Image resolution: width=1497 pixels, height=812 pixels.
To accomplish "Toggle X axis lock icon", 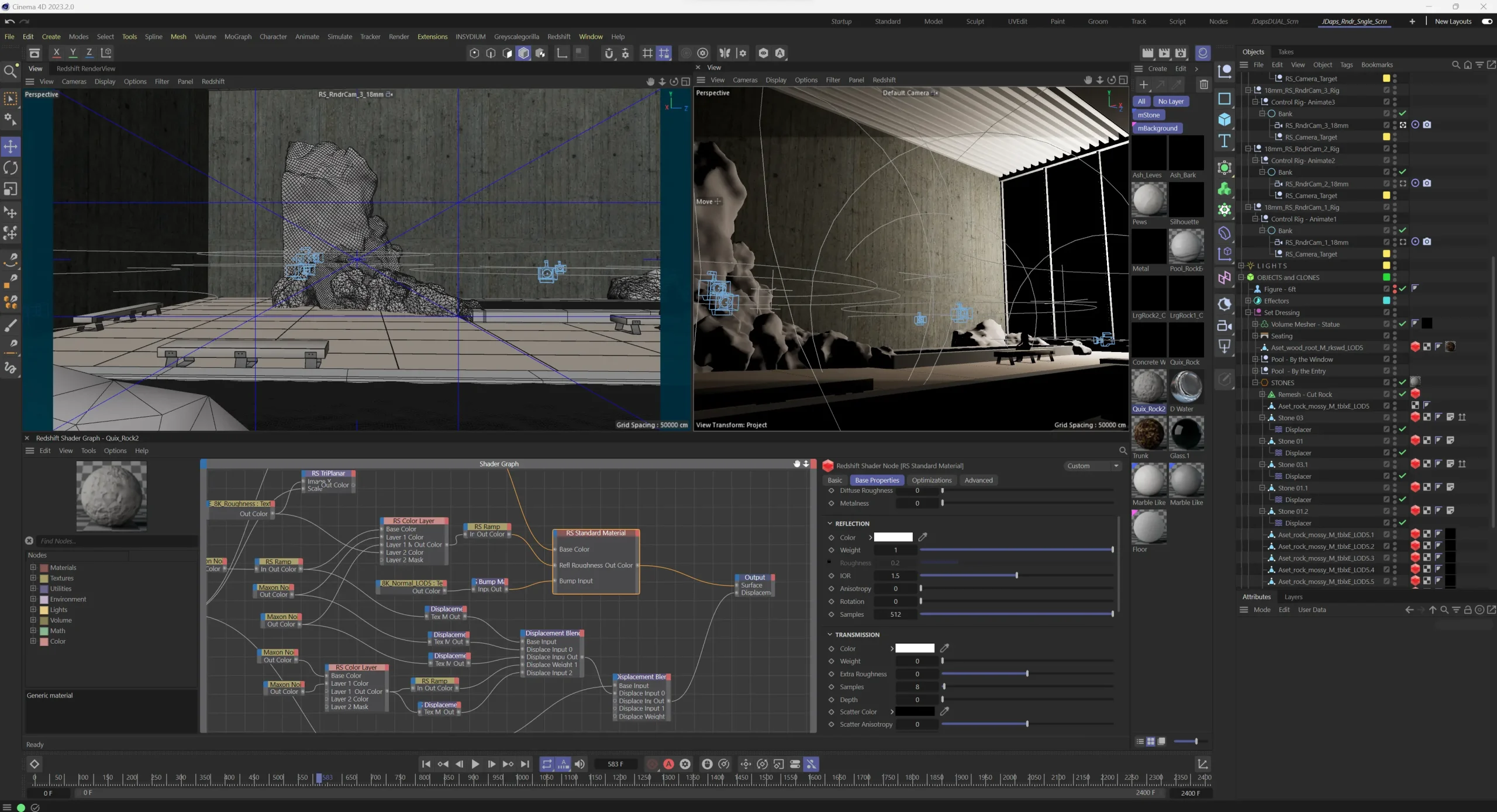I will (x=57, y=53).
